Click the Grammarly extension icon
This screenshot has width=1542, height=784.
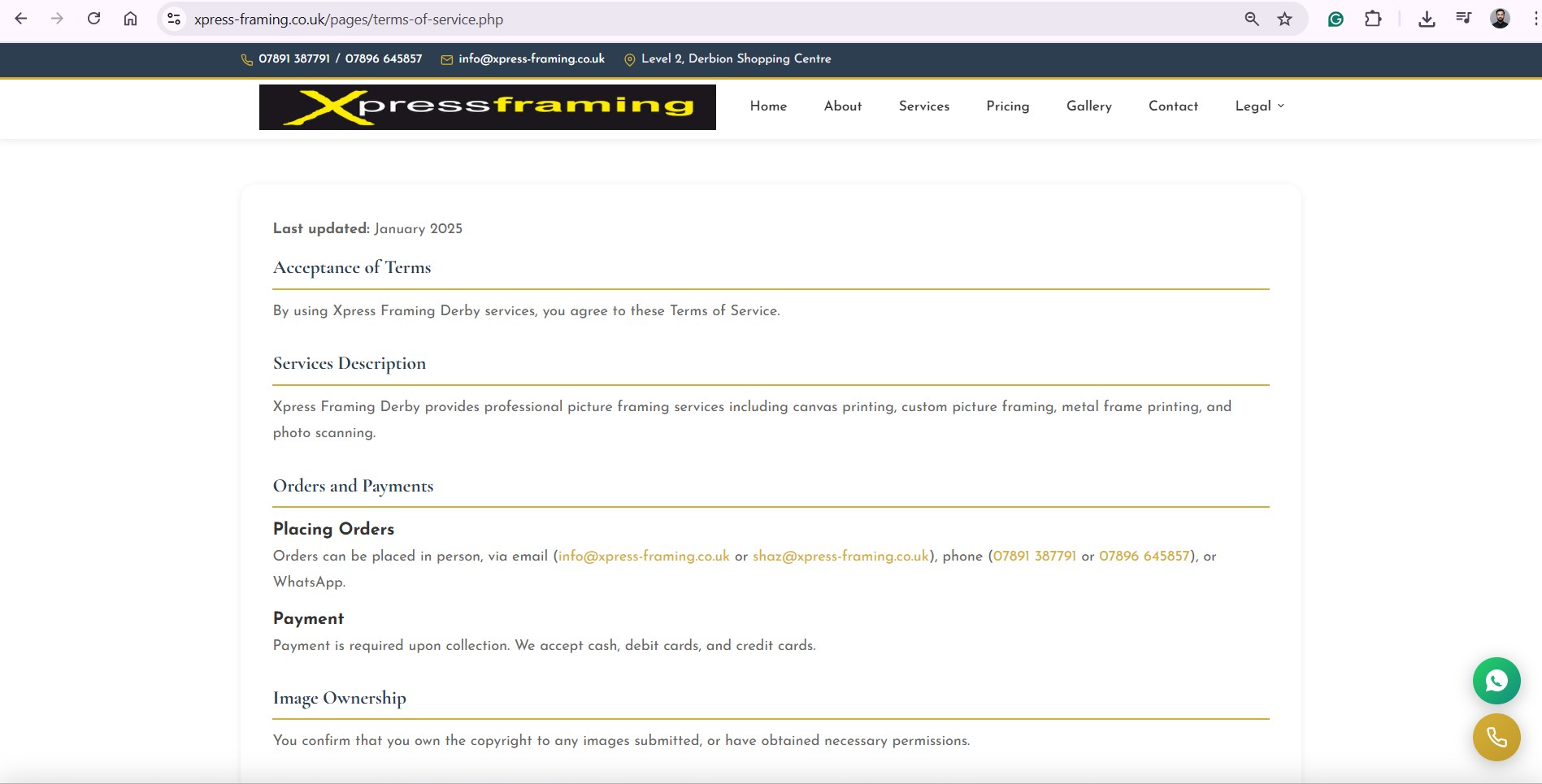pos(1336,19)
